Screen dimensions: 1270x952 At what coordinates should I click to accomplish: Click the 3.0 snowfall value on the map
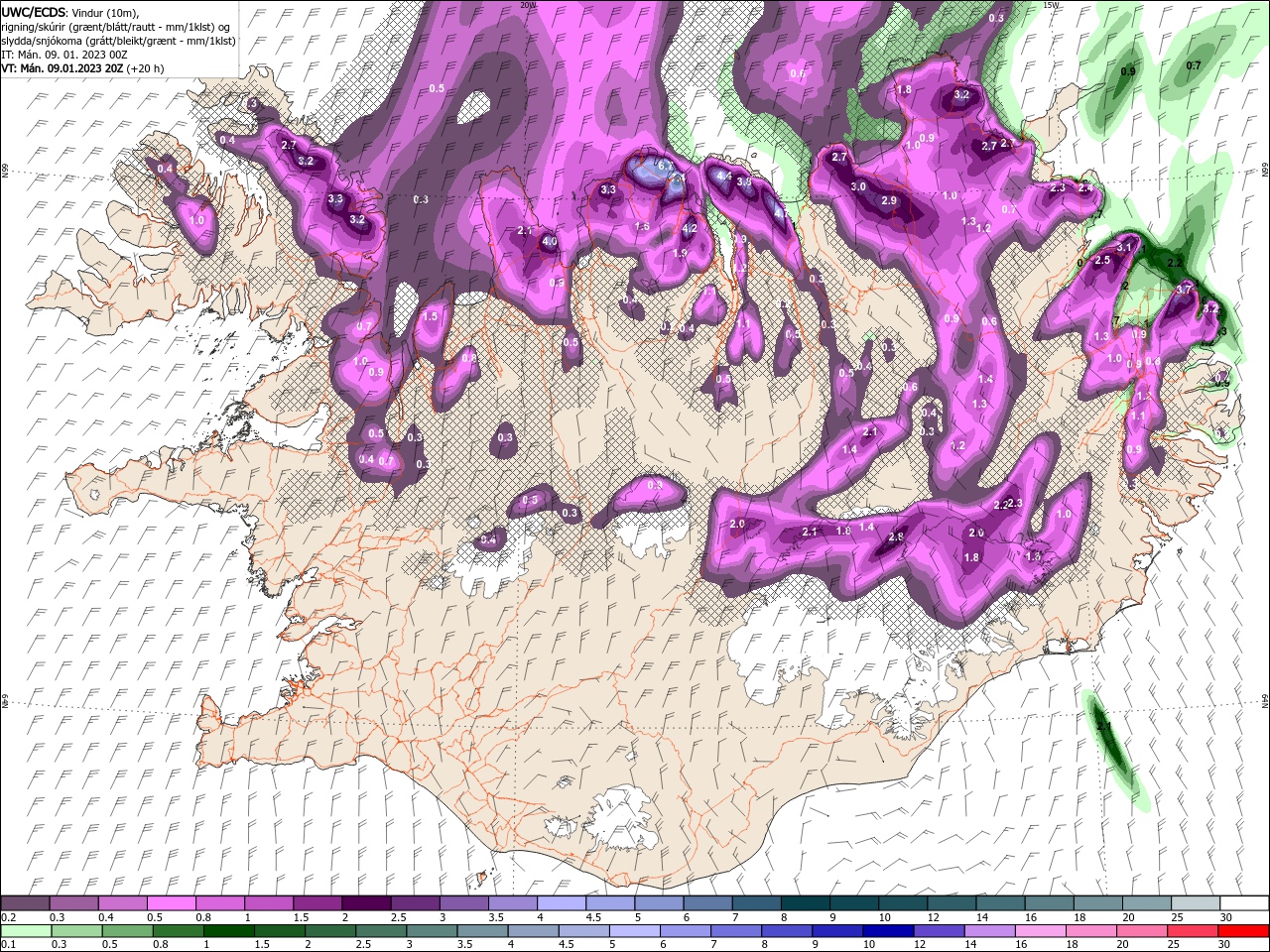pos(858,186)
